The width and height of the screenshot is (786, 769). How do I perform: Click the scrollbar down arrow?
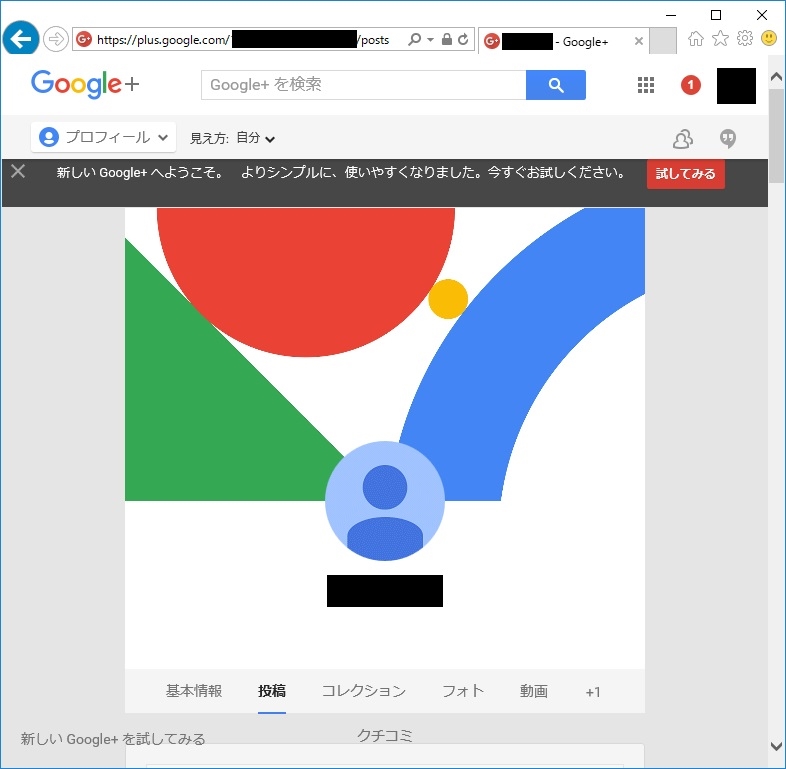click(x=776, y=746)
